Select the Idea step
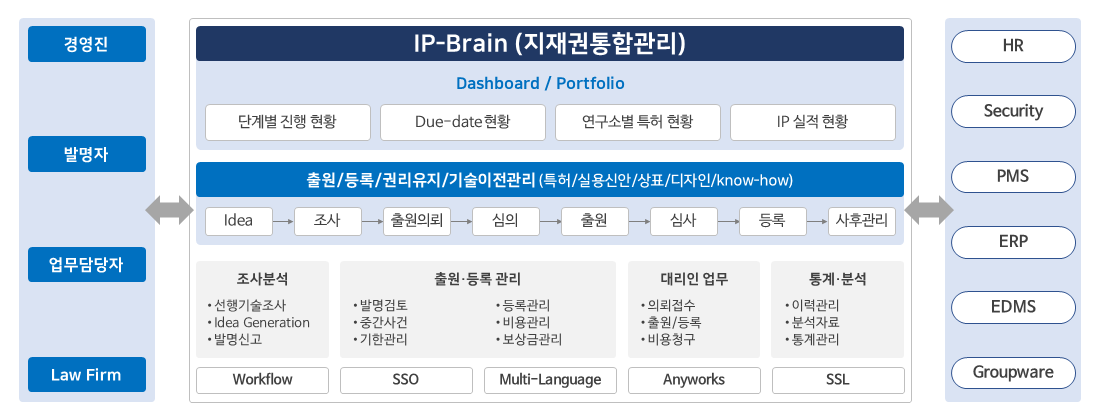Screen dimensions: 1100x420 point(239,221)
